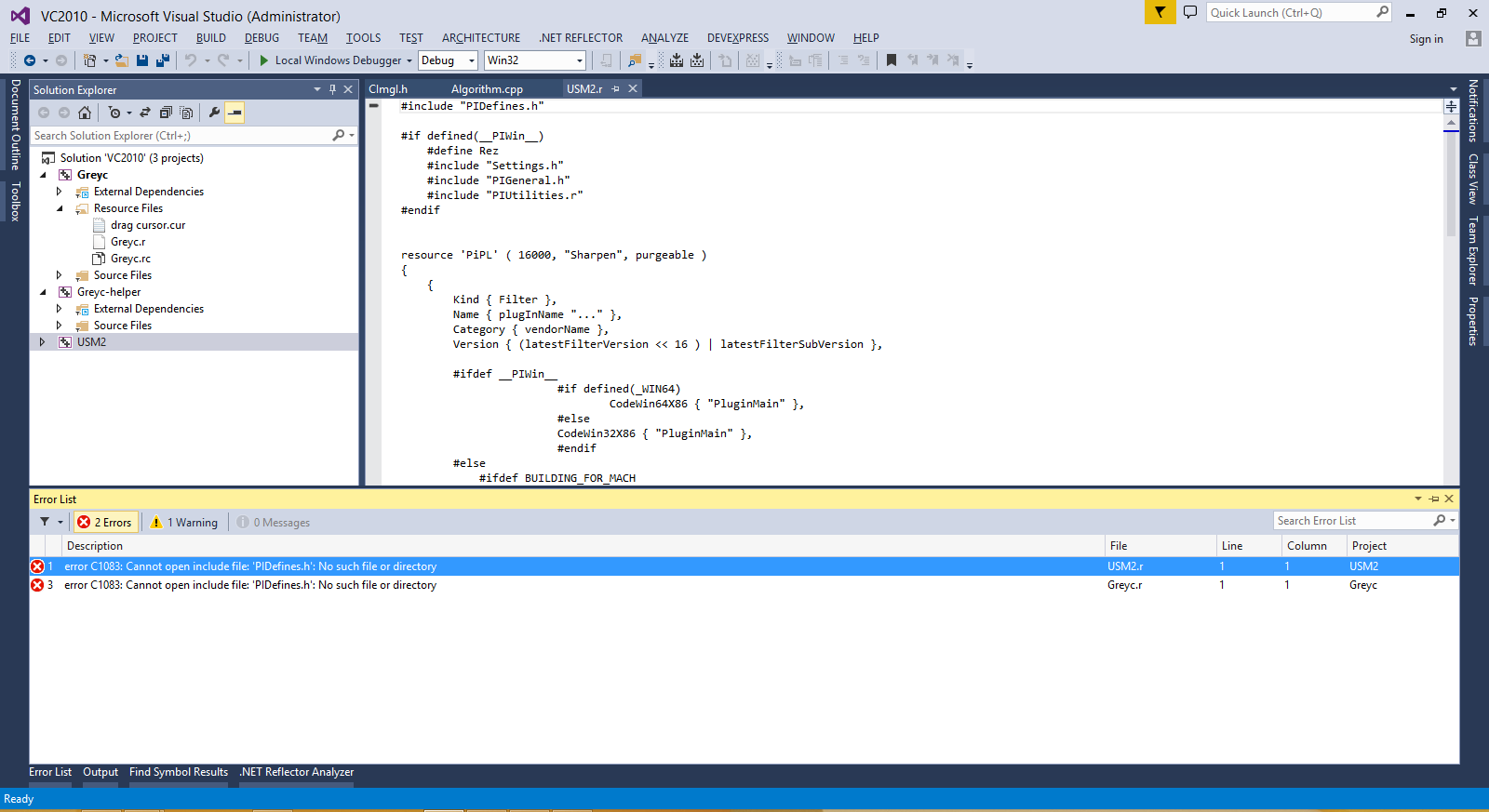The image size is (1489, 812).
Task: Click Sync with Active Document arrows icon
Action: 145,113
